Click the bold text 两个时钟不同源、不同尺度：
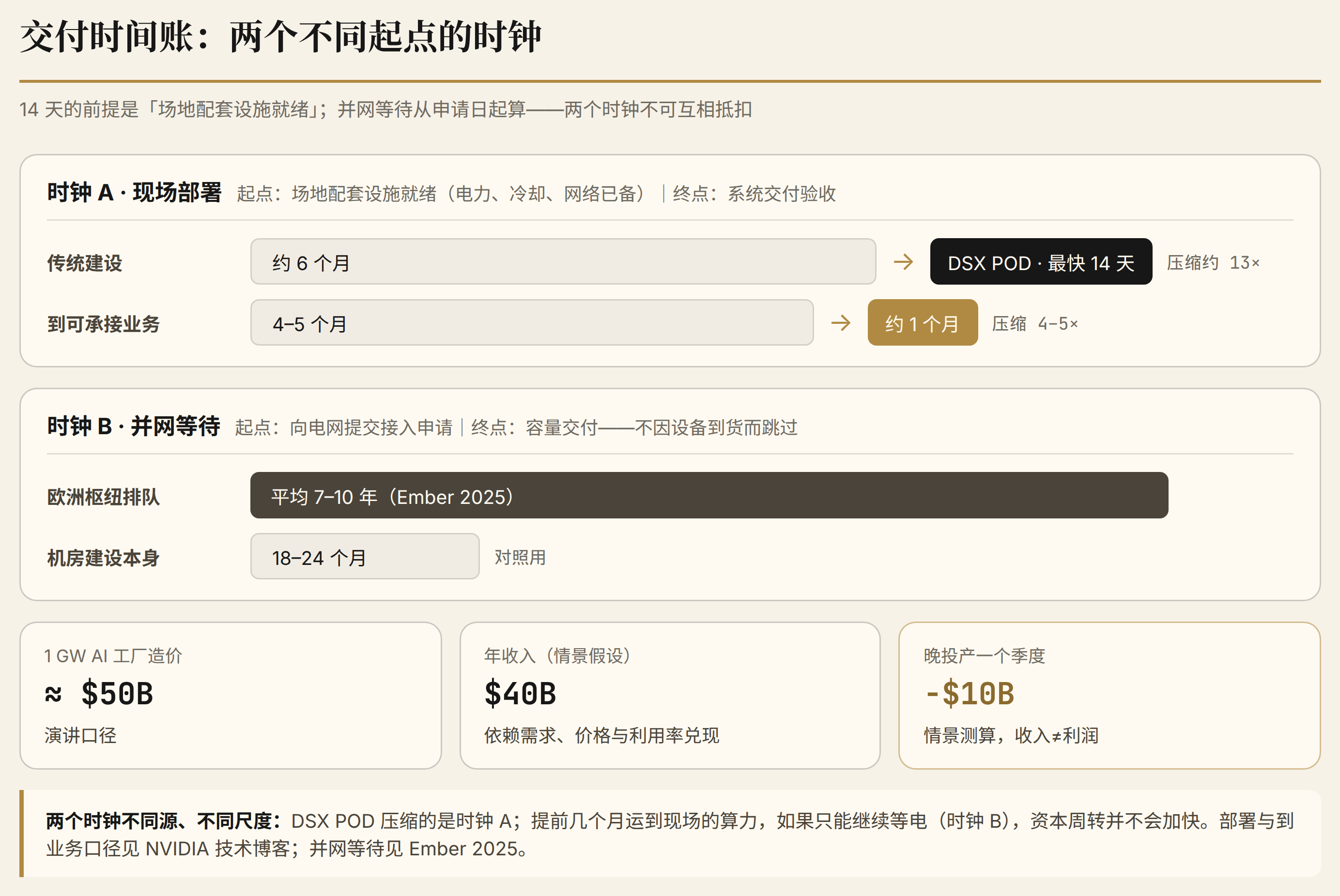The height and width of the screenshot is (896, 1340). coord(164,820)
